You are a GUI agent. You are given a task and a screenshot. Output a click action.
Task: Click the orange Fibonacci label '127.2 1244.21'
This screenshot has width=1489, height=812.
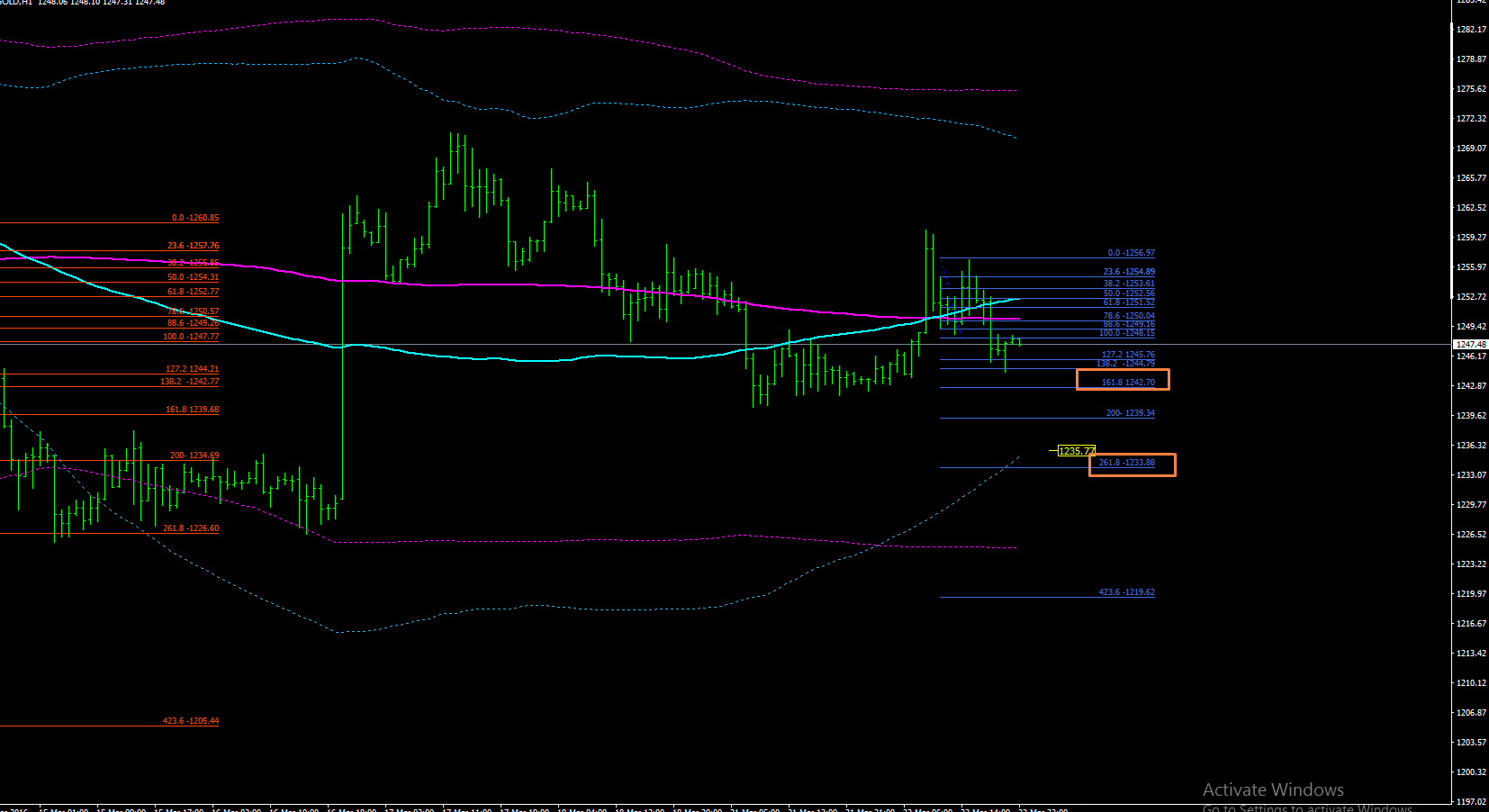coord(192,369)
